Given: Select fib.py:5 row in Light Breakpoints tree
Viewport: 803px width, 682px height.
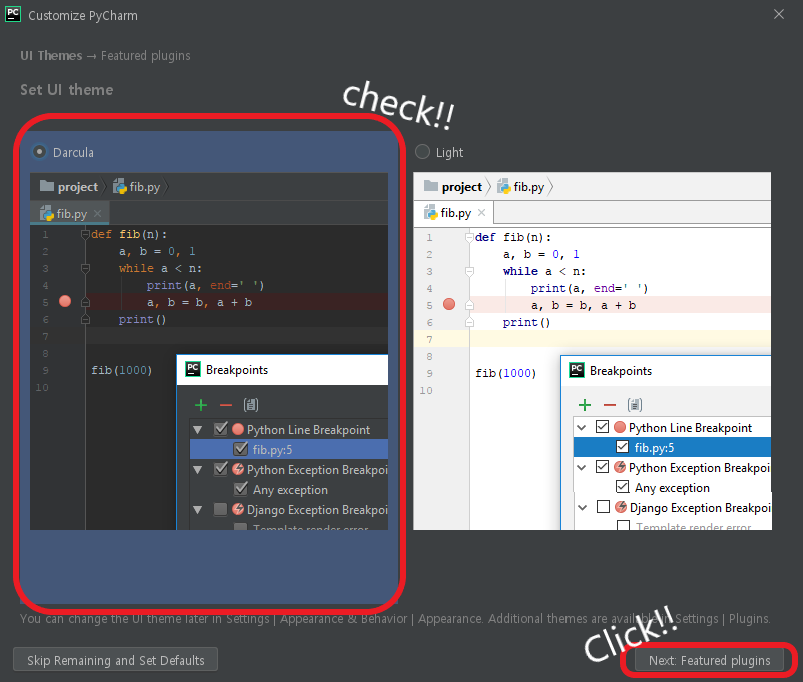Looking at the screenshot, I should coord(672,447).
